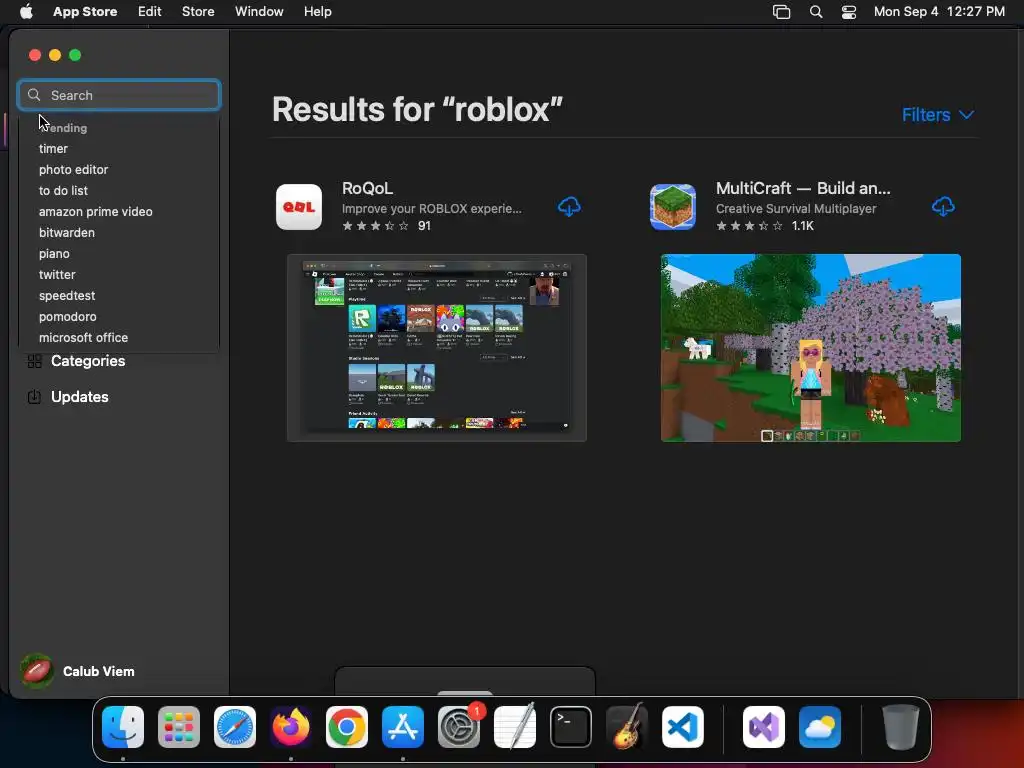
Task: Open the Store menu
Action: (x=198, y=11)
